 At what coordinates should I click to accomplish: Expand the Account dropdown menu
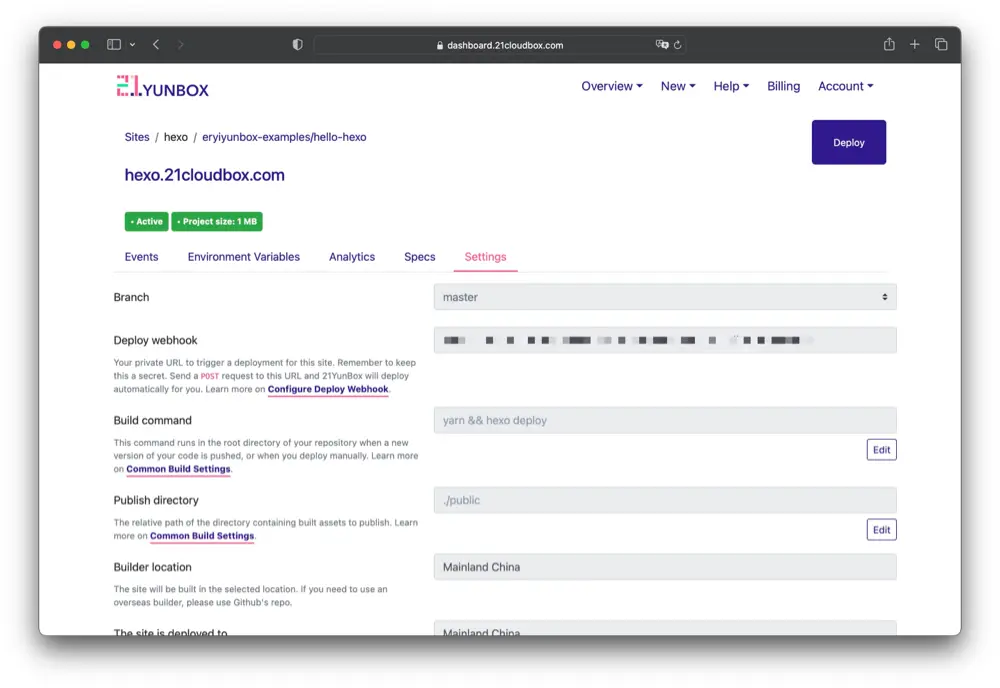point(845,87)
